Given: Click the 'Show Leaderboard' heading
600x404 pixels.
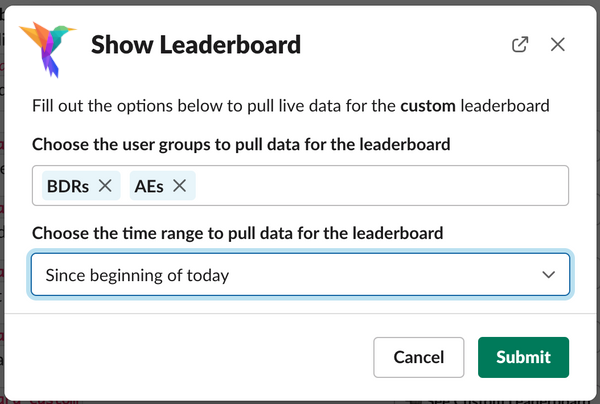Looking at the screenshot, I should point(196,45).
